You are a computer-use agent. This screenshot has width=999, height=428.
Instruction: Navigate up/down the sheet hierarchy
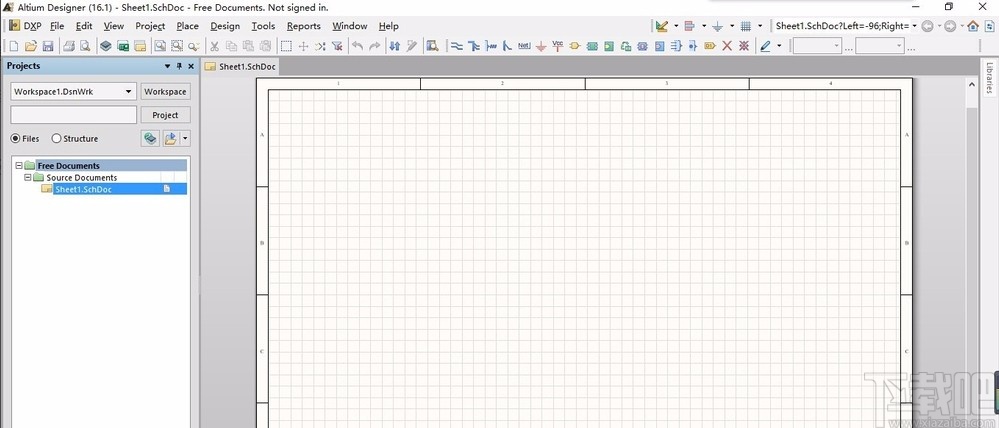click(395, 46)
